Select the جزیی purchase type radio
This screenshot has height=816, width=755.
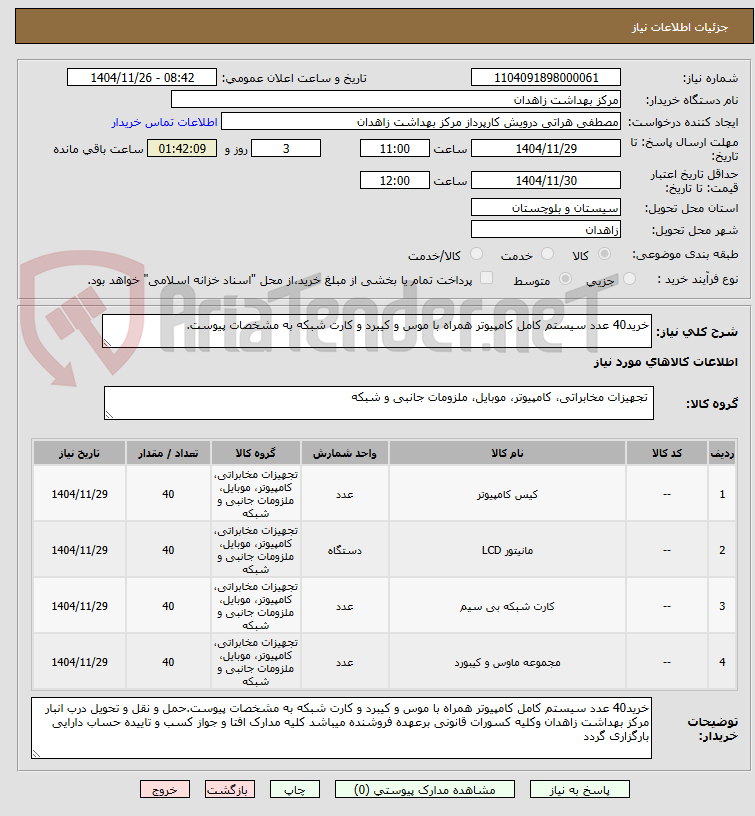pos(629,279)
